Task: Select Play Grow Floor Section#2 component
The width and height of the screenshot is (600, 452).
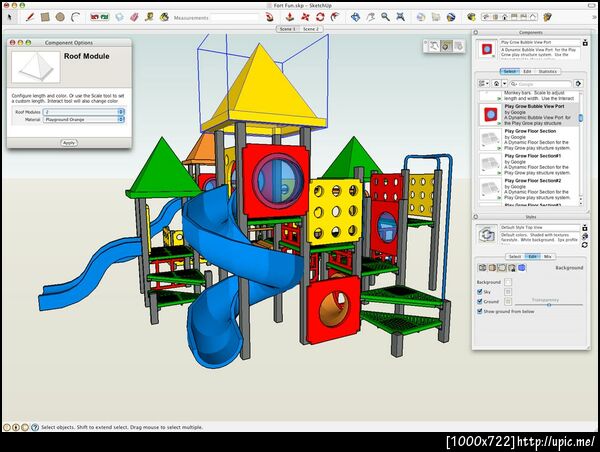Action: 528,189
